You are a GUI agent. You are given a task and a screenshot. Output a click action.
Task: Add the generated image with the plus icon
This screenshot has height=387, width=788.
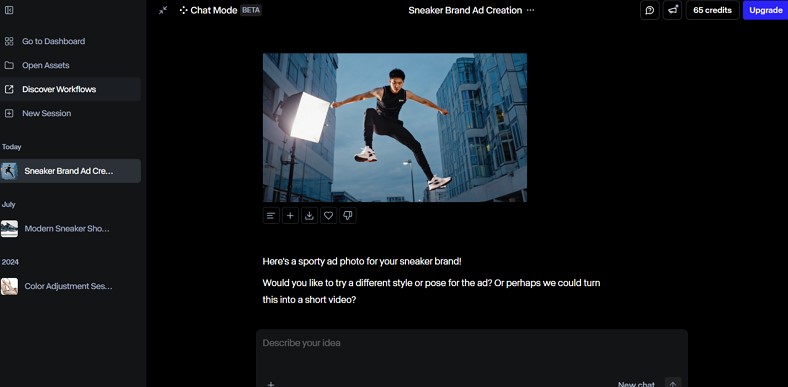pyautogui.click(x=290, y=216)
